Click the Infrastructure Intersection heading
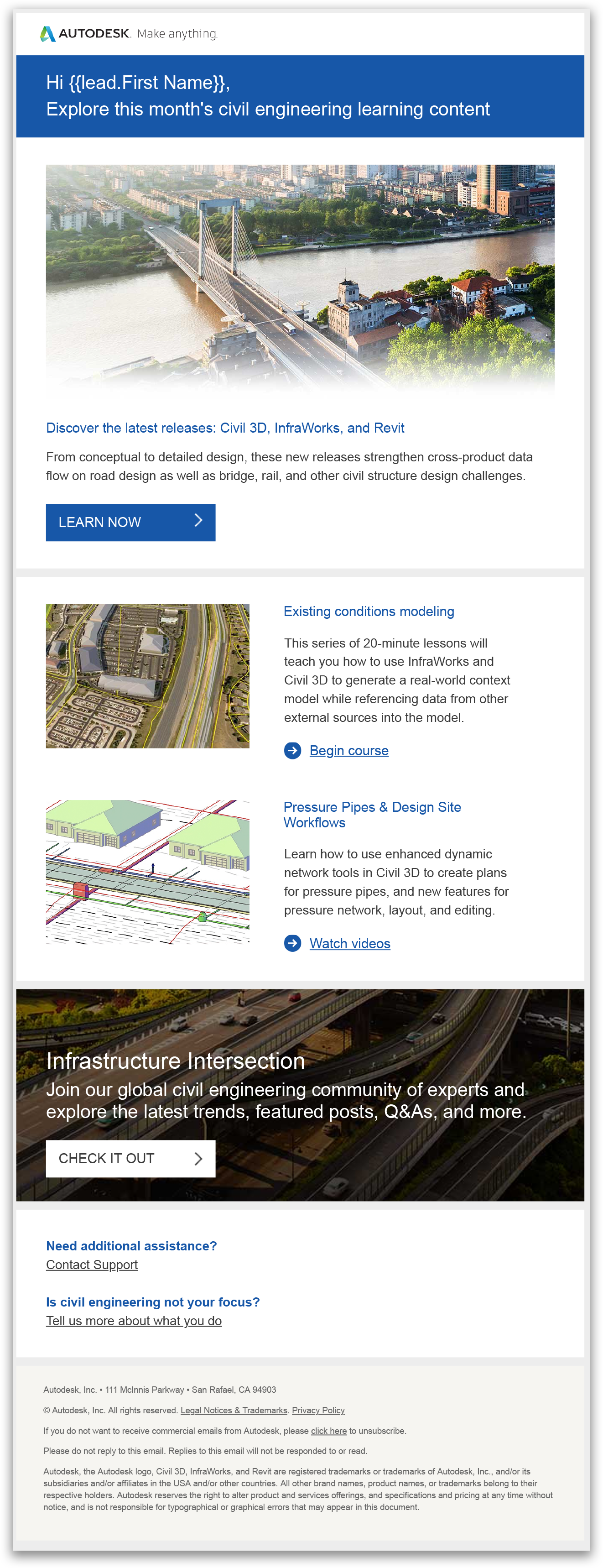 [x=175, y=1061]
